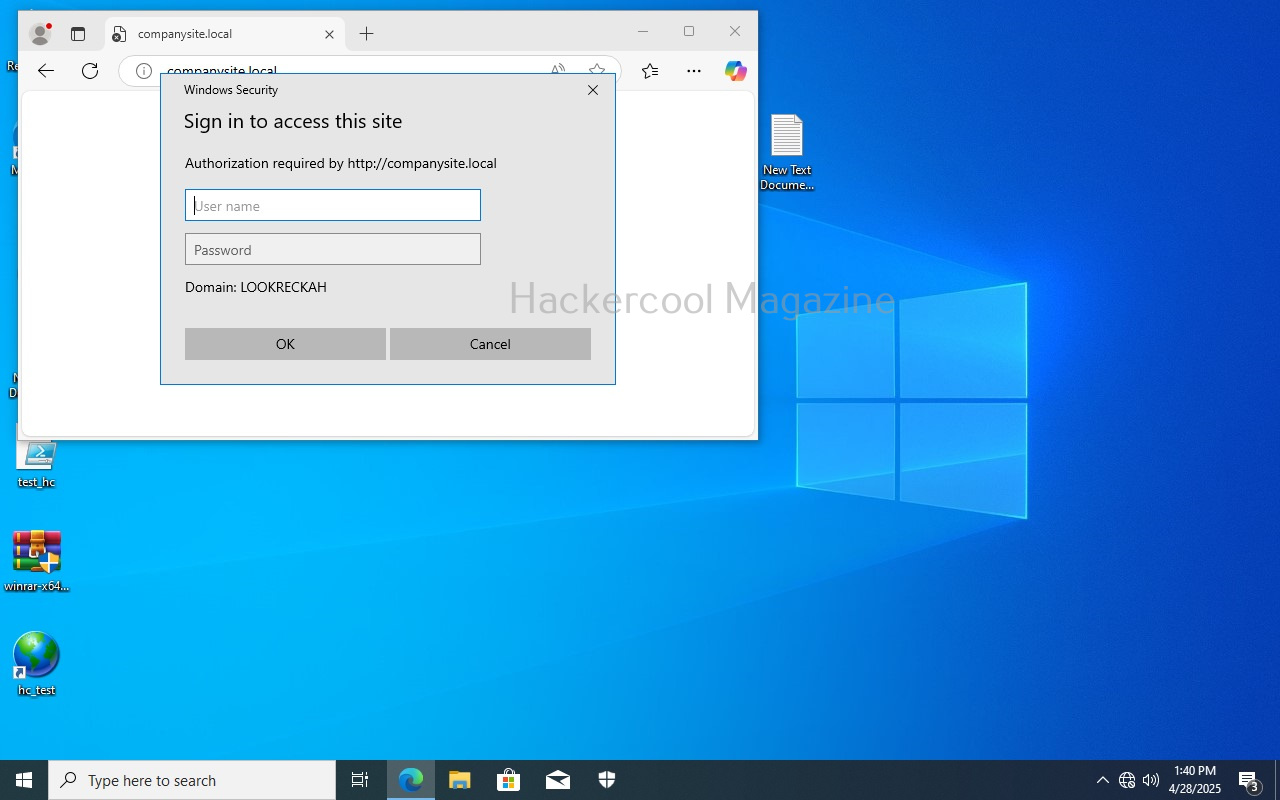Open the volume control in system tray
This screenshot has width=1280, height=800.
pyautogui.click(x=1151, y=780)
